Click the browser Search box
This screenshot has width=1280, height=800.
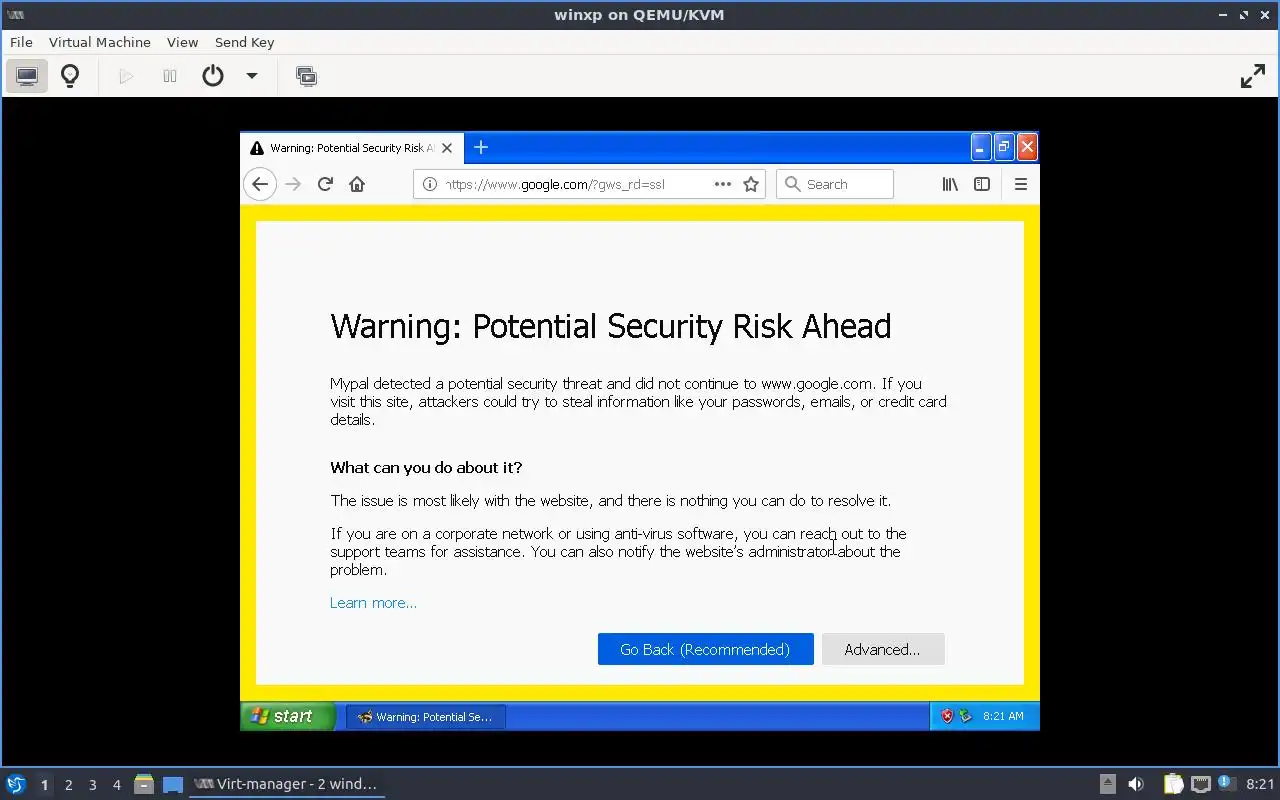(835, 184)
